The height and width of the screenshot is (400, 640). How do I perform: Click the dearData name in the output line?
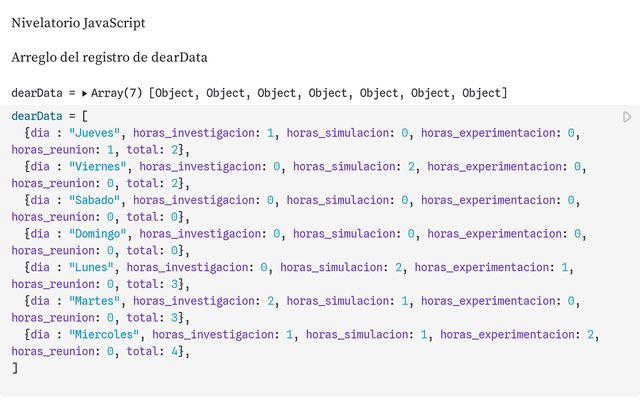[37, 93]
